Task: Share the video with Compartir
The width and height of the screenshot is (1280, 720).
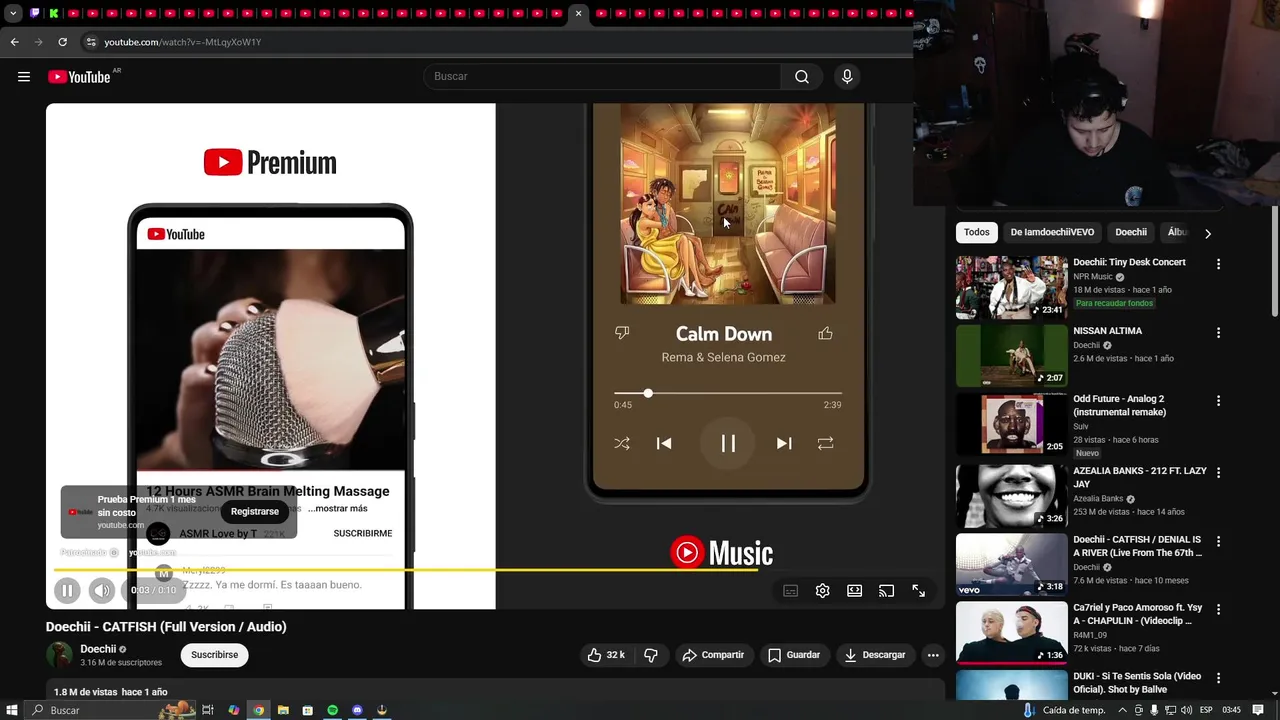Action: pyautogui.click(x=713, y=655)
